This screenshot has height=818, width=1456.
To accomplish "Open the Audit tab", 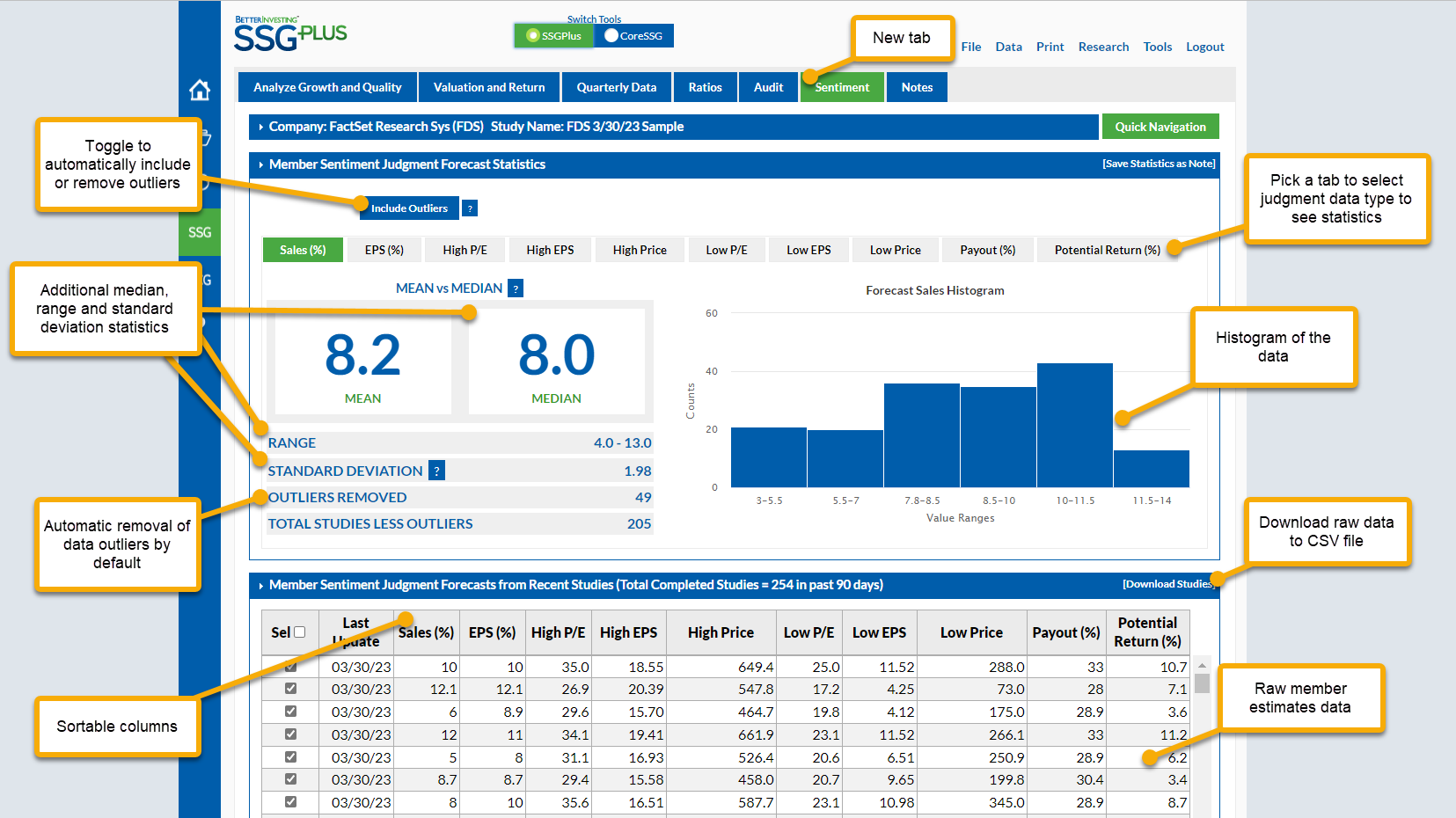I will [768, 87].
